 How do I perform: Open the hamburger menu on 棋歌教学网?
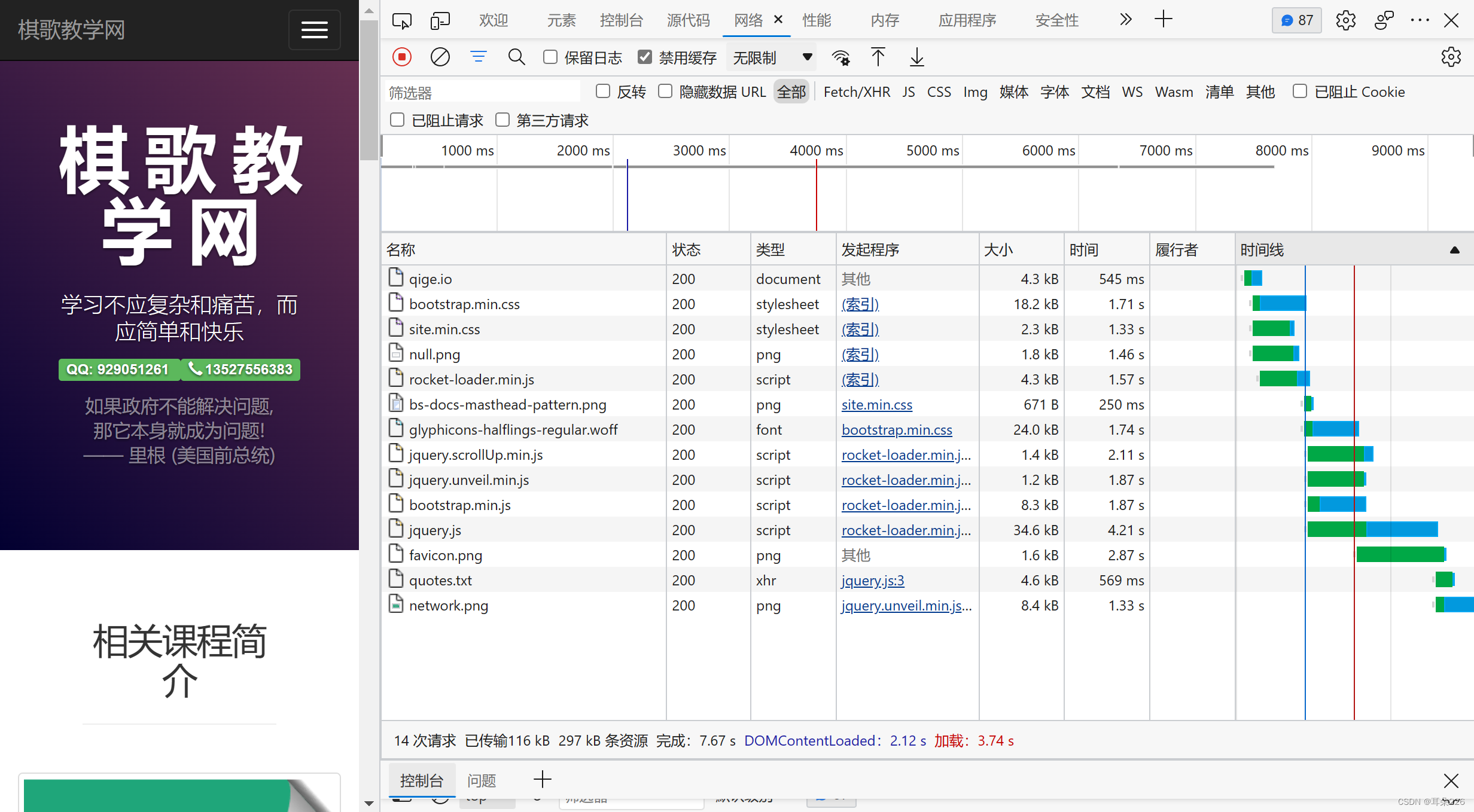pos(314,29)
